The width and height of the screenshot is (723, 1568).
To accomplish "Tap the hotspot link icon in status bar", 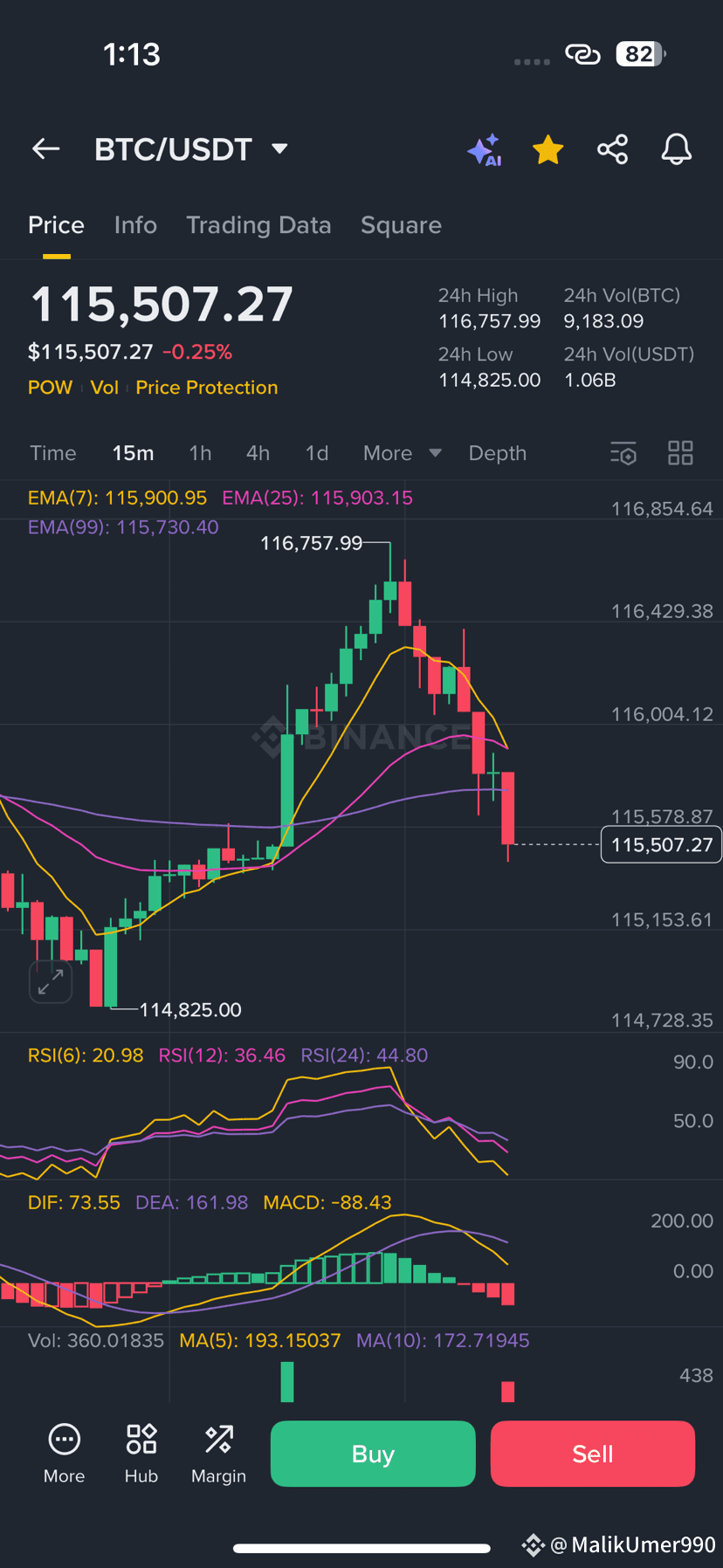I will coord(582,54).
